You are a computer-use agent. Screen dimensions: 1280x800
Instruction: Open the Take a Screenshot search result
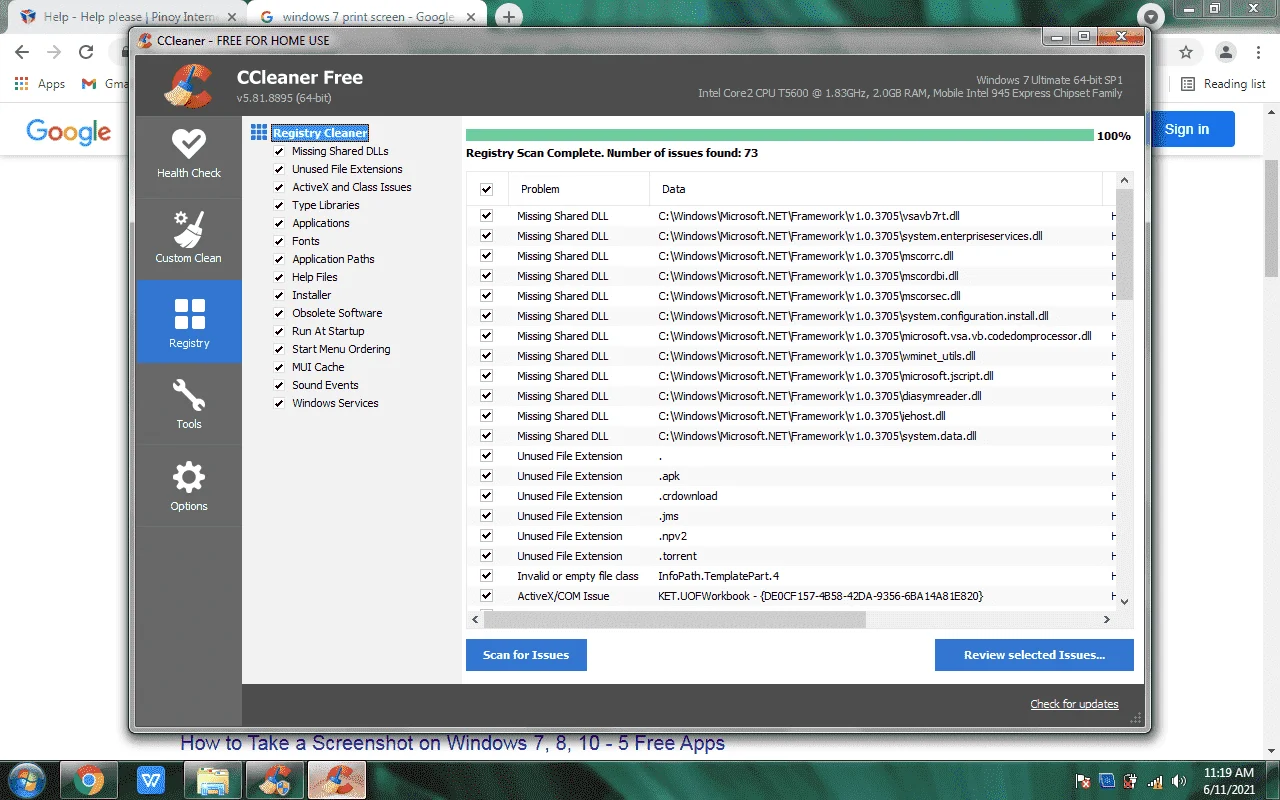[x=452, y=743]
